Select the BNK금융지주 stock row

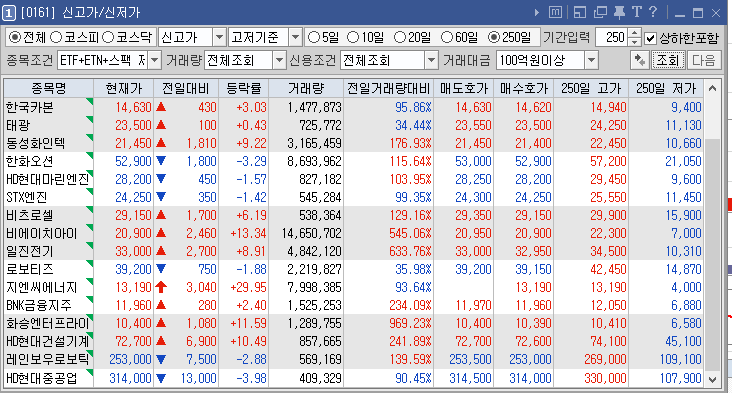point(353,306)
